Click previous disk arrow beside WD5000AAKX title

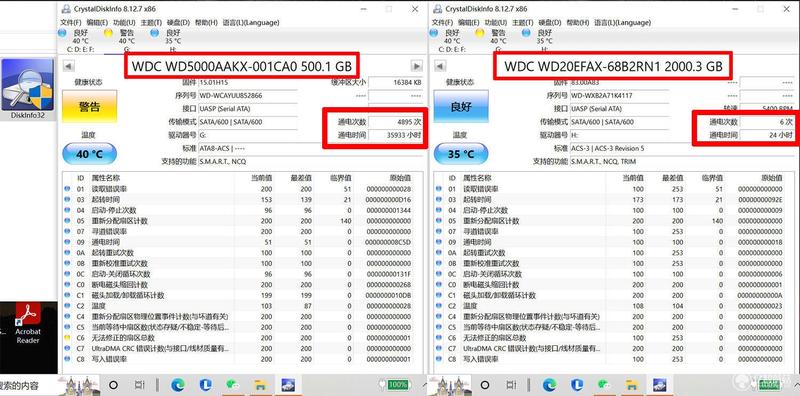[x=69, y=66]
